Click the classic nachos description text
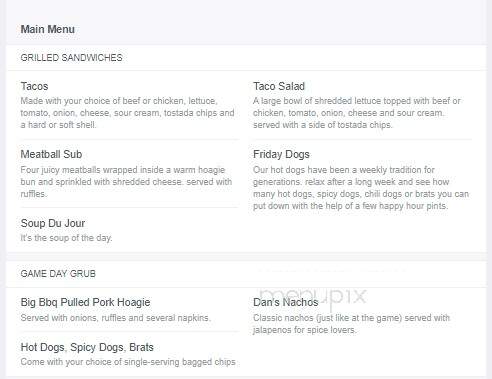Viewport: 492px width, 379px height. (x=351, y=324)
